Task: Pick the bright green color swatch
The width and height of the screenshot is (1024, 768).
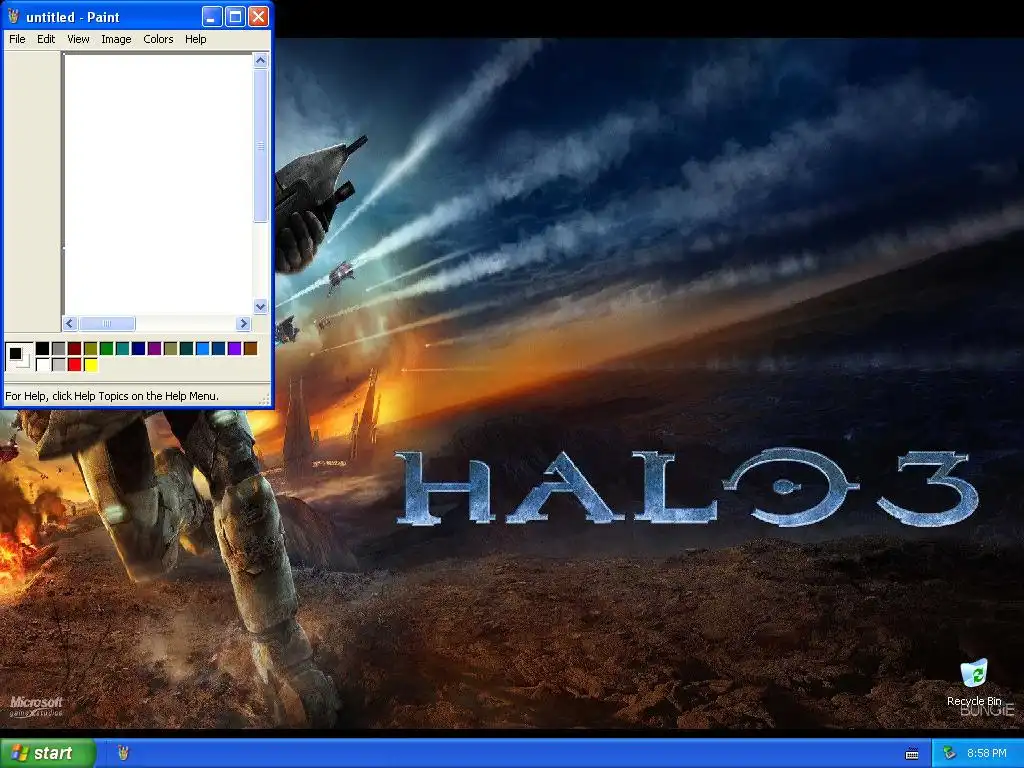Action: [106, 349]
